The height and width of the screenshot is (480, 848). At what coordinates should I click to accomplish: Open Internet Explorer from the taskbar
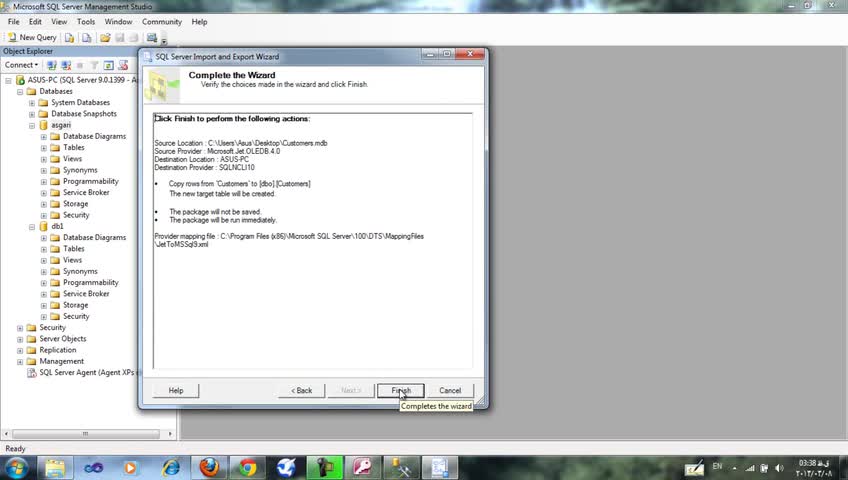click(171, 468)
